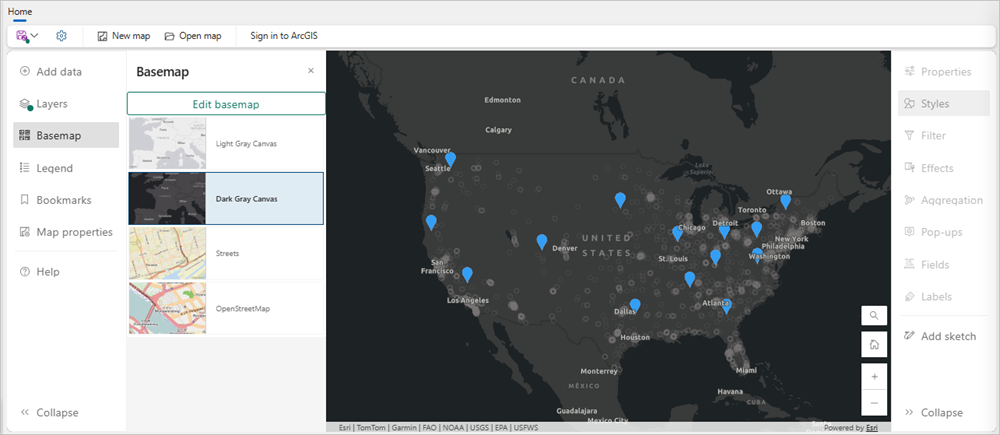Click the Havana label on the map
Screen dimensions: 1000x435
click(730, 391)
